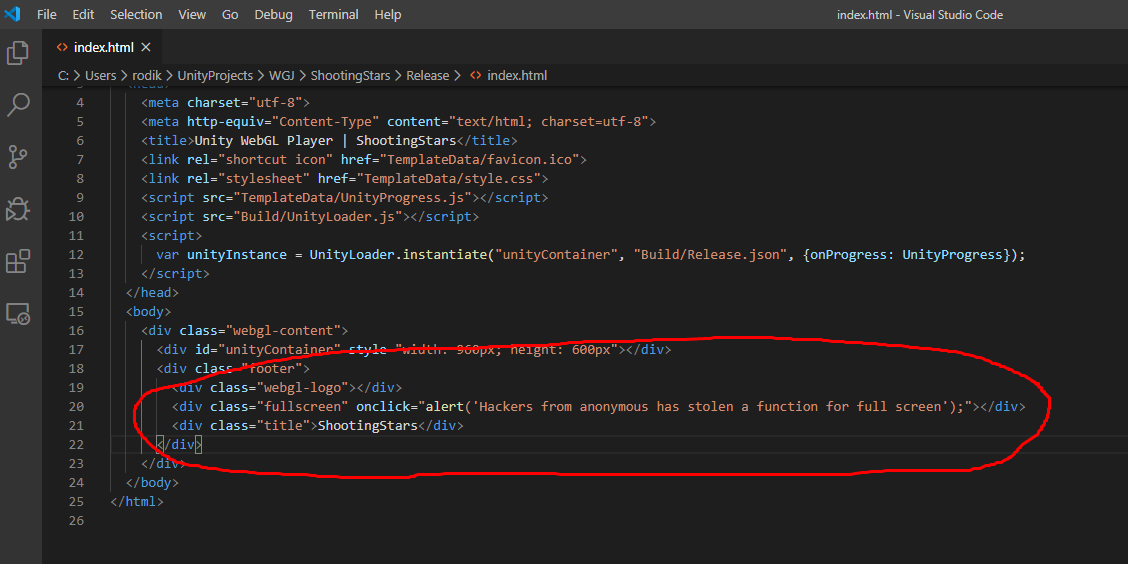Click the UnityProgress argument on line 12
1128x564 pixels.
[952, 255]
